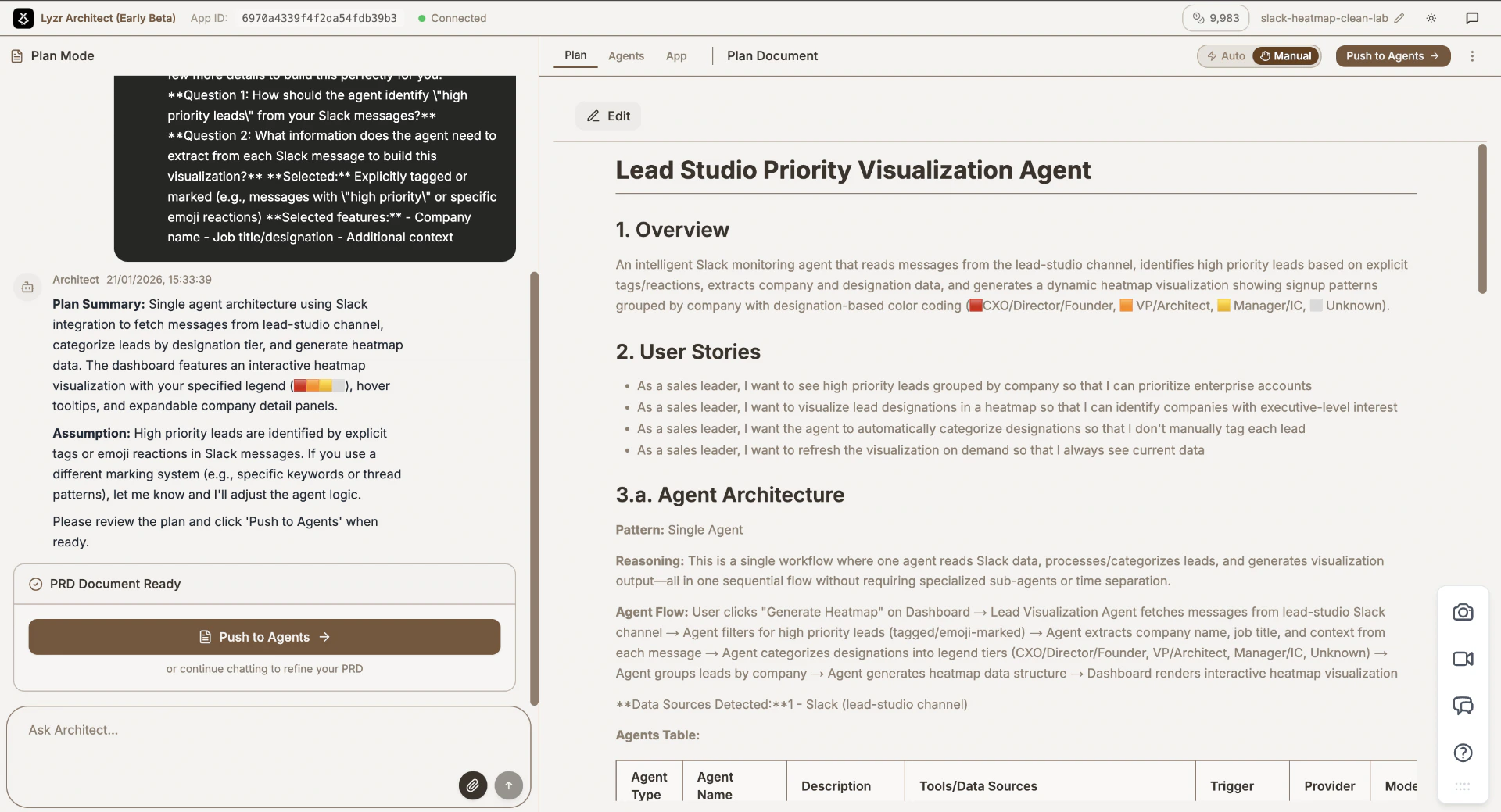Switch to Auto mode
This screenshot has width=1501, height=812.
click(x=1225, y=55)
